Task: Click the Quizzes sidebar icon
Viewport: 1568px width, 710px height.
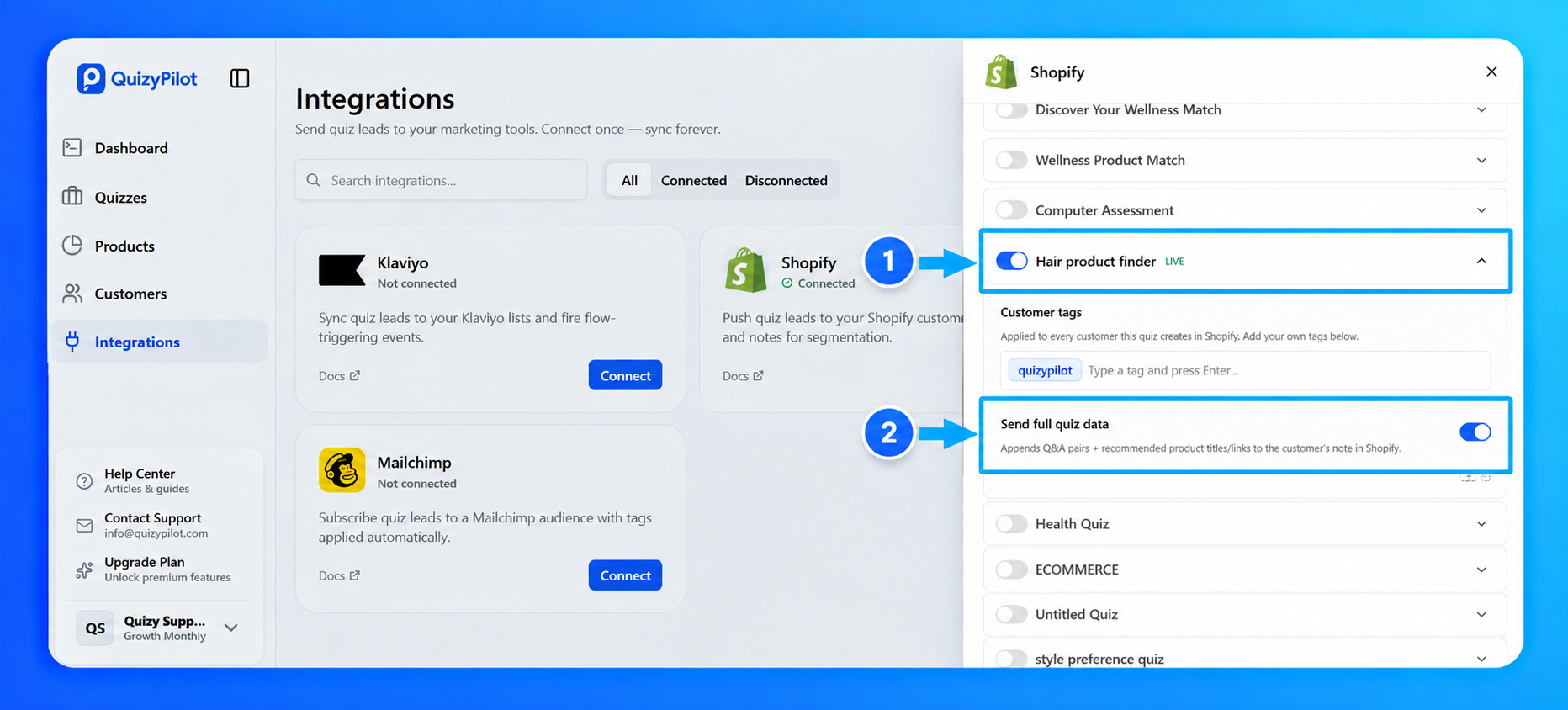Action: (72, 197)
